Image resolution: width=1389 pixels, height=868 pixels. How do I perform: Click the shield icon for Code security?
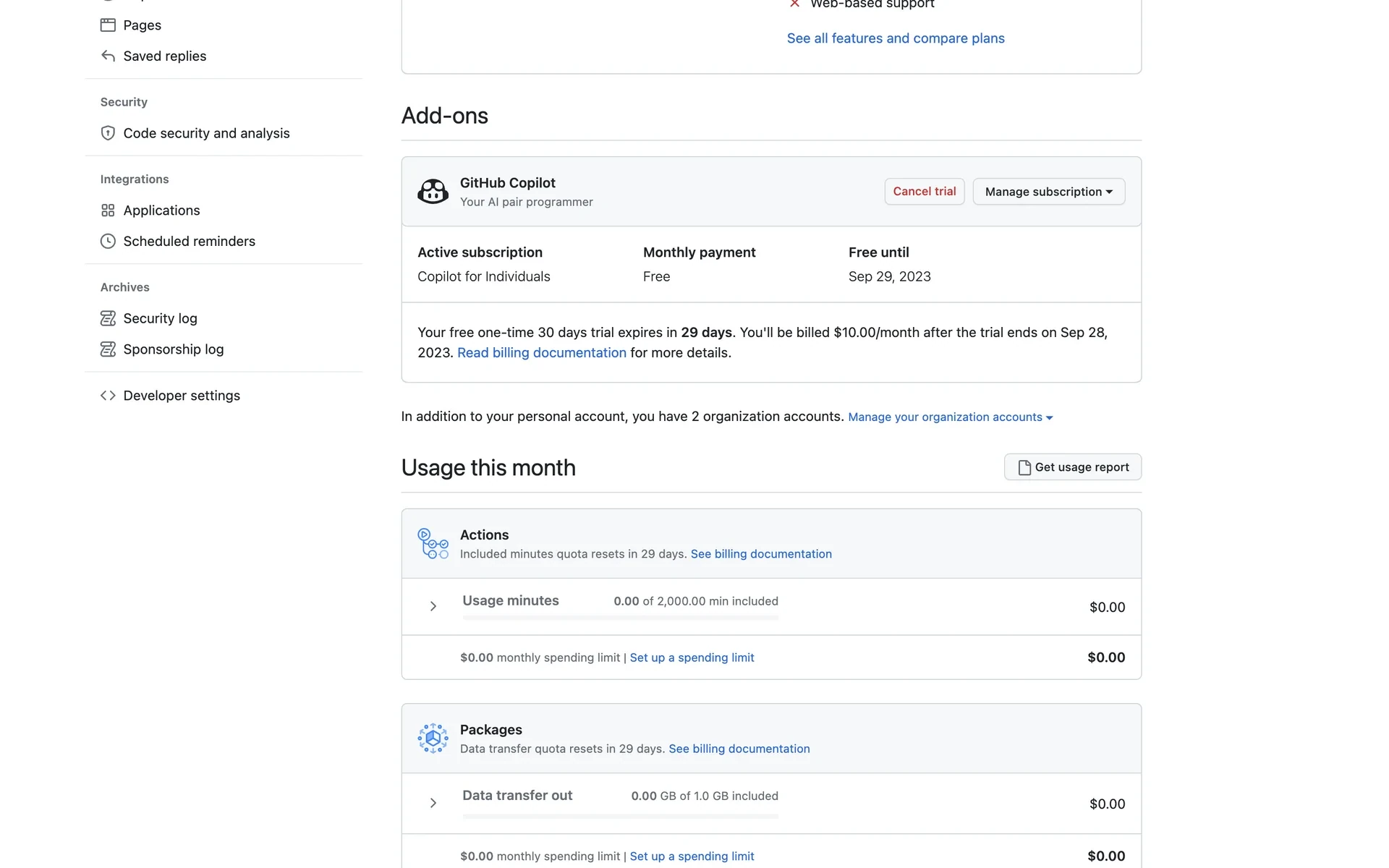[x=108, y=133]
